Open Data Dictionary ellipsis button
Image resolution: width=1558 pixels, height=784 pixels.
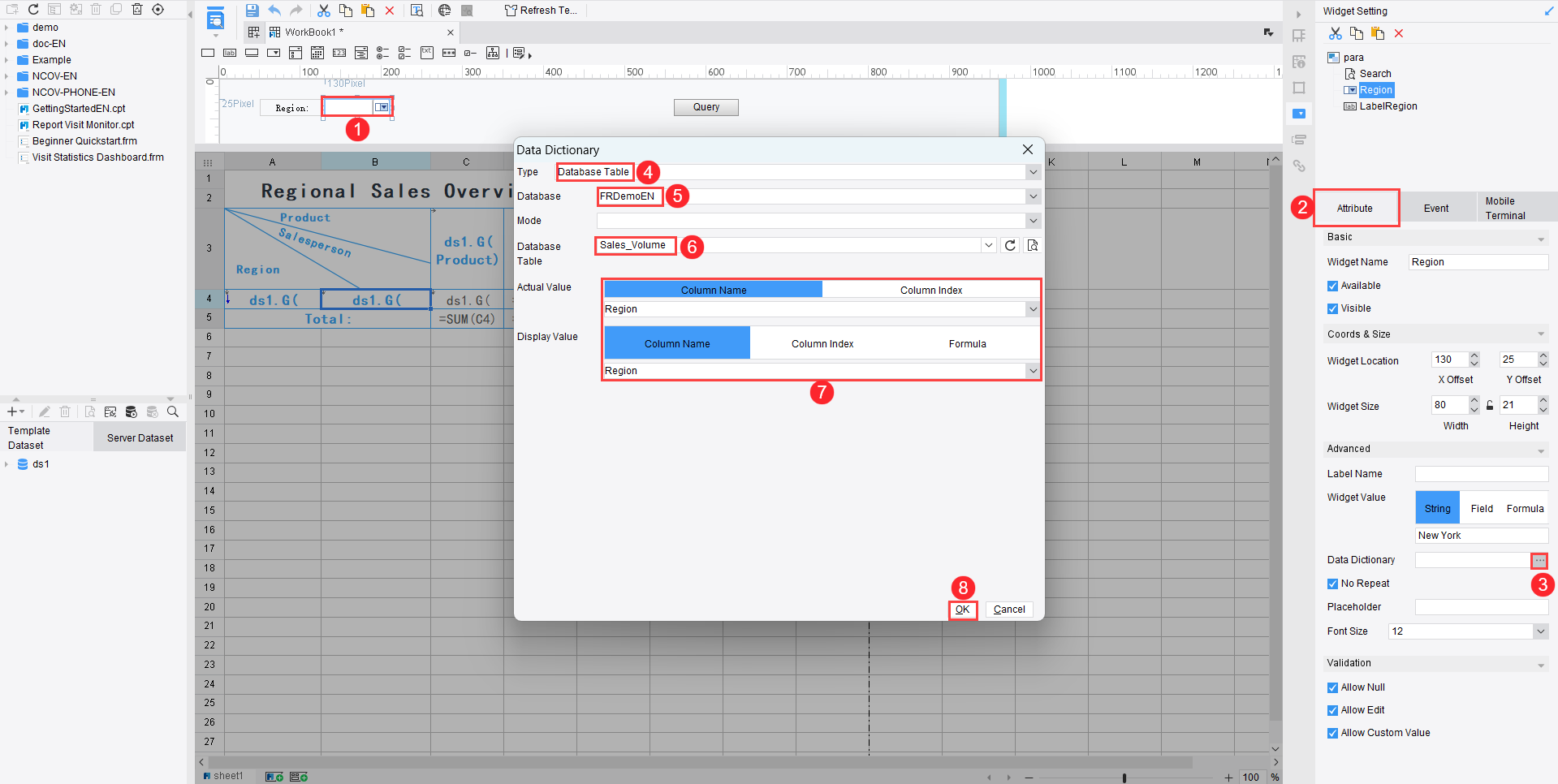pyautogui.click(x=1539, y=561)
